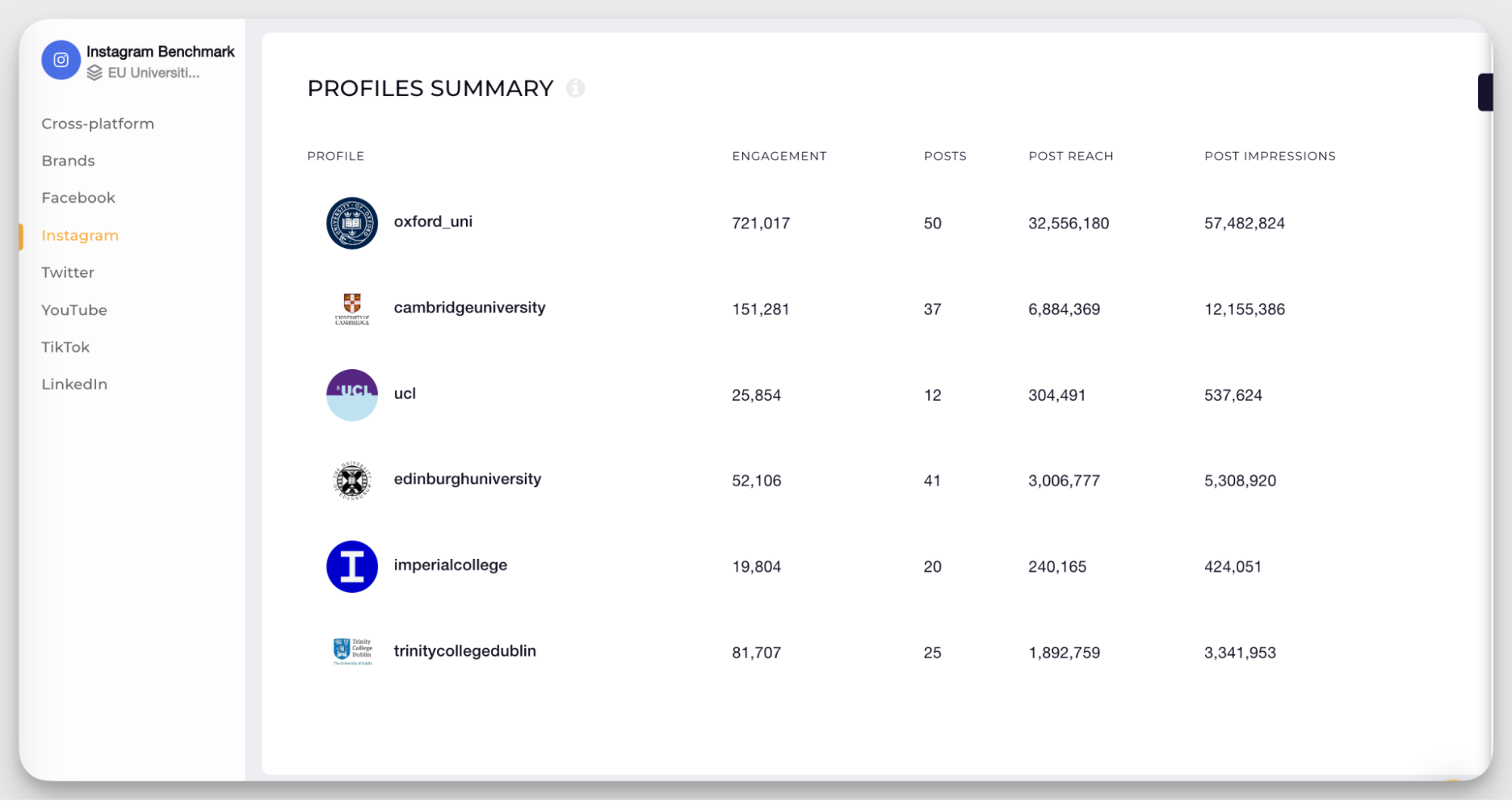Select oxford_uni post reach 32,556,180
The width and height of the screenshot is (1512, 801).
[x=1069, y=223]
